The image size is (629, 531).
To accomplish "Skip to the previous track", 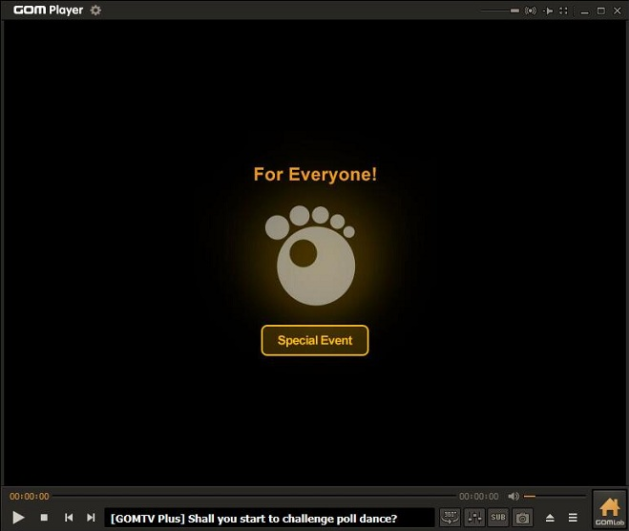I will point(69,517).
